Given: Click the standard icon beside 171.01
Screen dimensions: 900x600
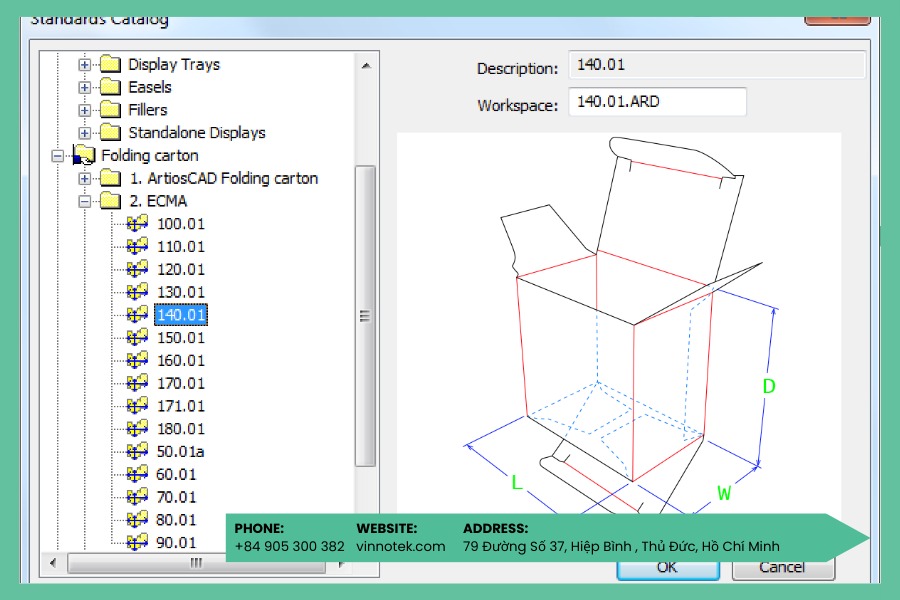Looking at the screenshot, I should coord(137,406).
